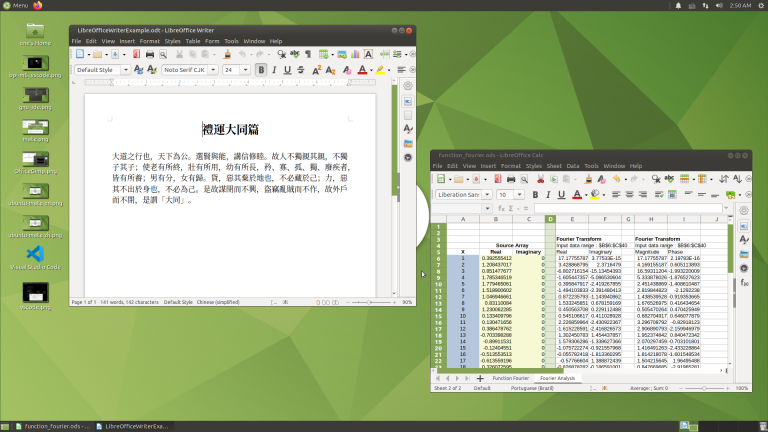Viewport: 768px width, 432px height.
Task: Click column D header in Calc
Action: 550,219
